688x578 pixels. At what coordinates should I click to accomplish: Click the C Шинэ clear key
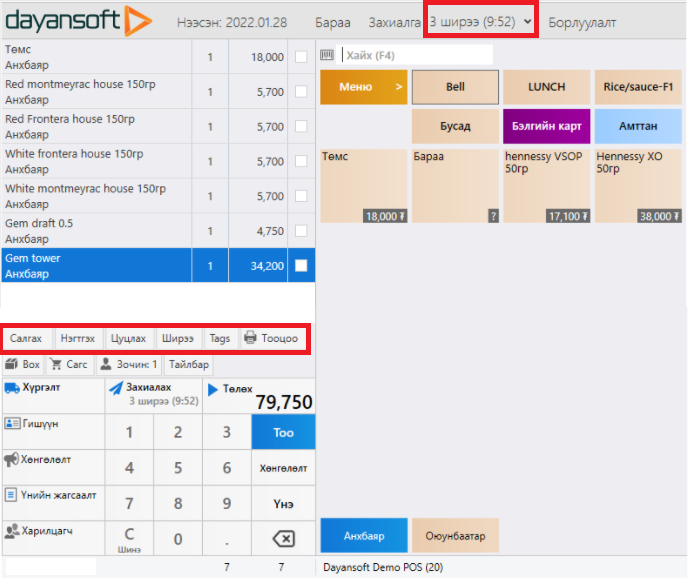[129, 539]
